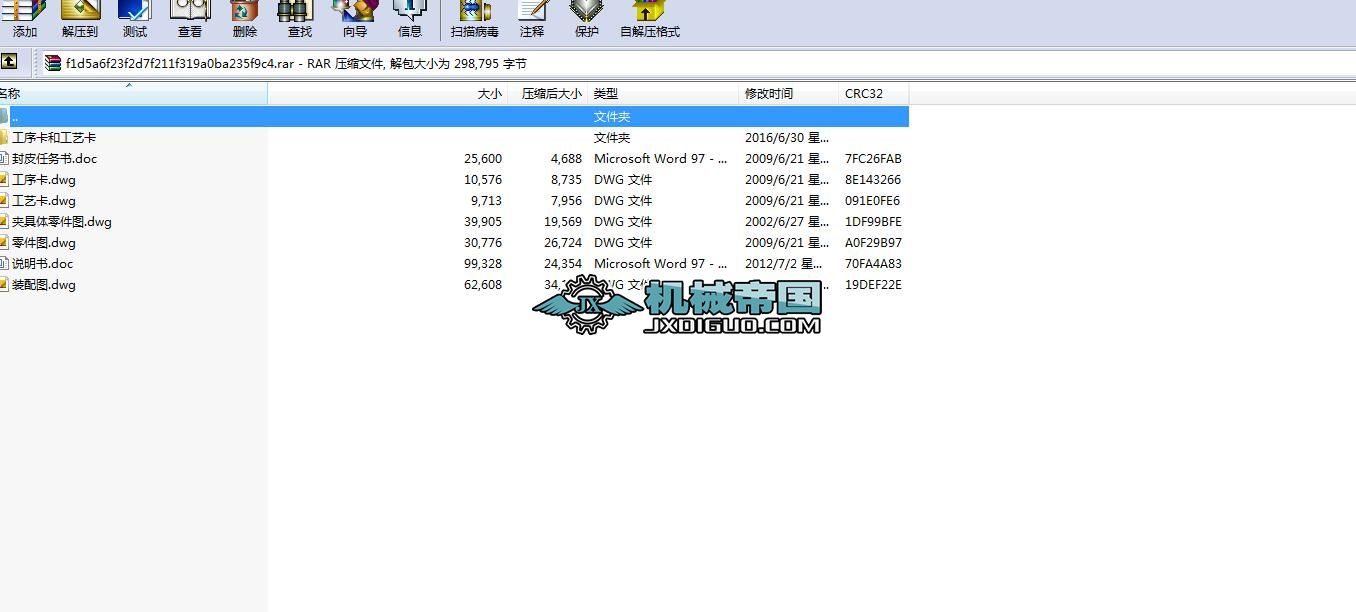The width and height of the screenshot is (1356, 612).
Task: Open files with the 查看 (View) icon
Action: 189,18
